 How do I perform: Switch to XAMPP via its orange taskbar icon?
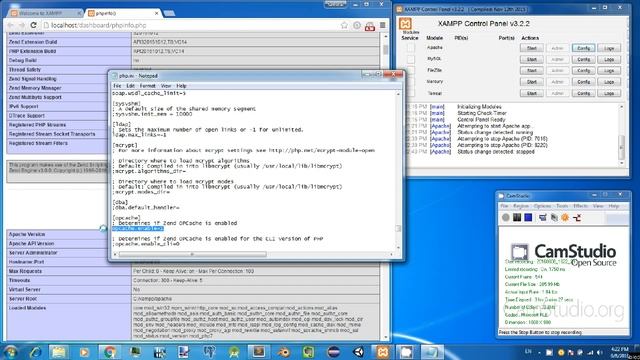pyautogui.click(x=383, y=352)
